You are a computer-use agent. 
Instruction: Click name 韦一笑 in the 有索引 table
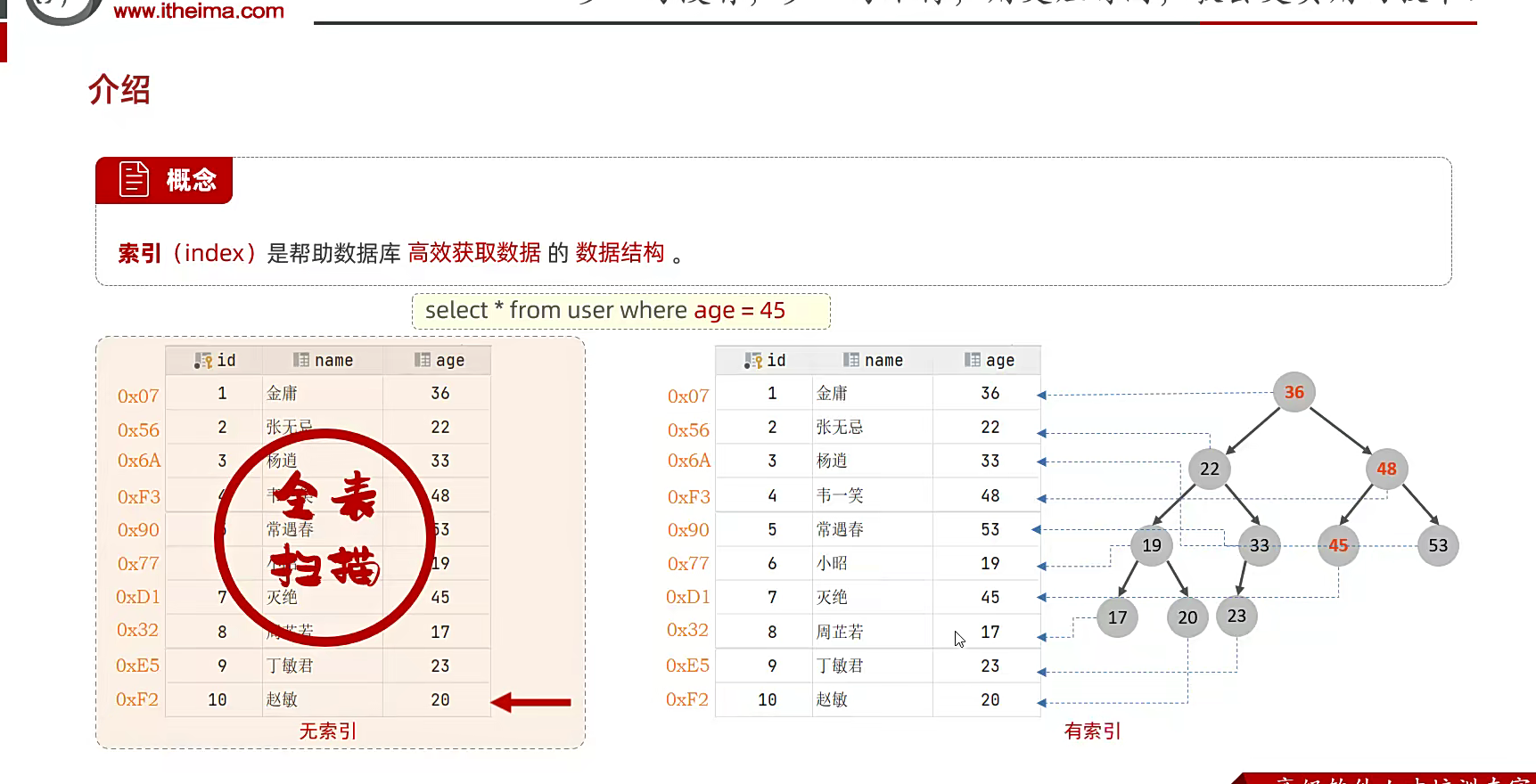point(840,495)
